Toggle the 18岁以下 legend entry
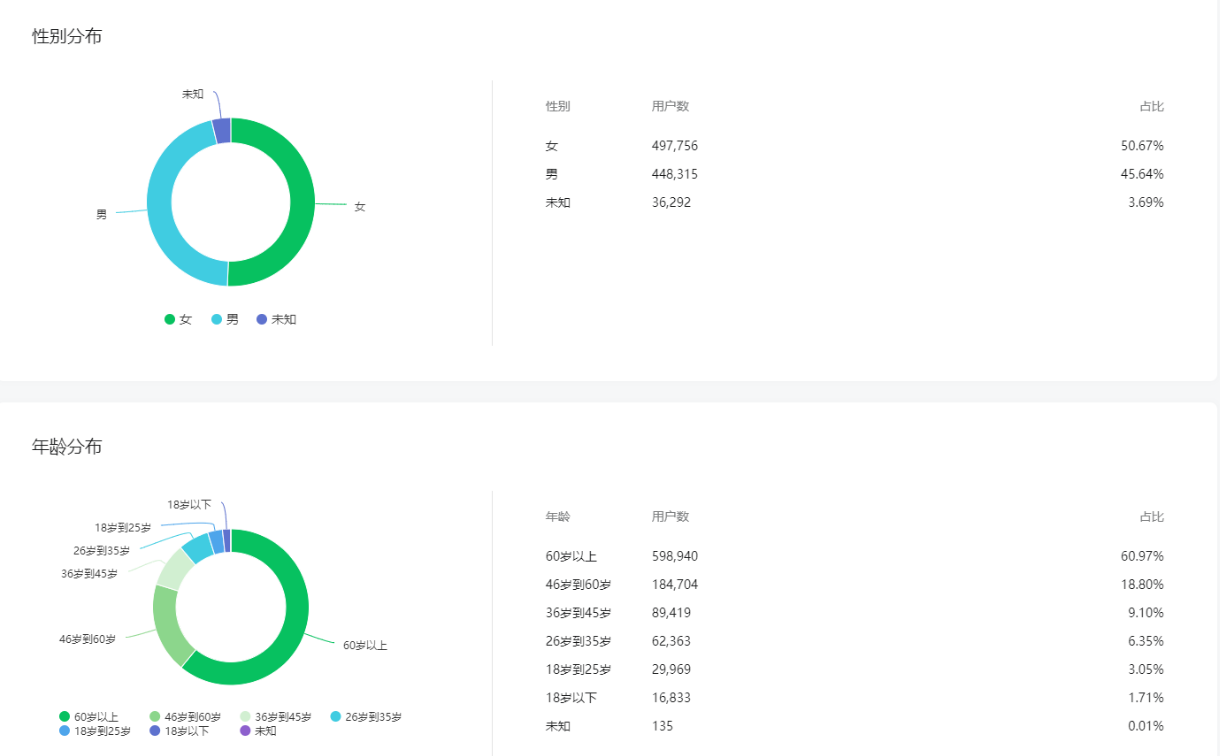The width and height of the screenshot is (1220, 756). (179, 731)
